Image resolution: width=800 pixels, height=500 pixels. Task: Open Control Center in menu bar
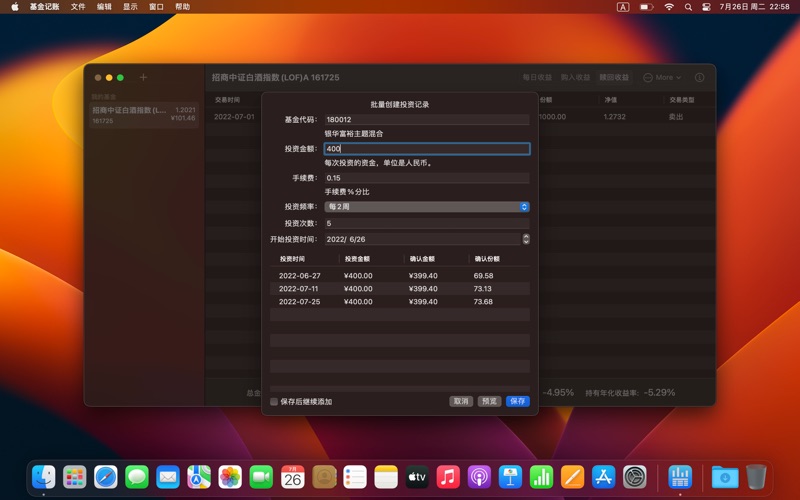click(x=706, y=7)
